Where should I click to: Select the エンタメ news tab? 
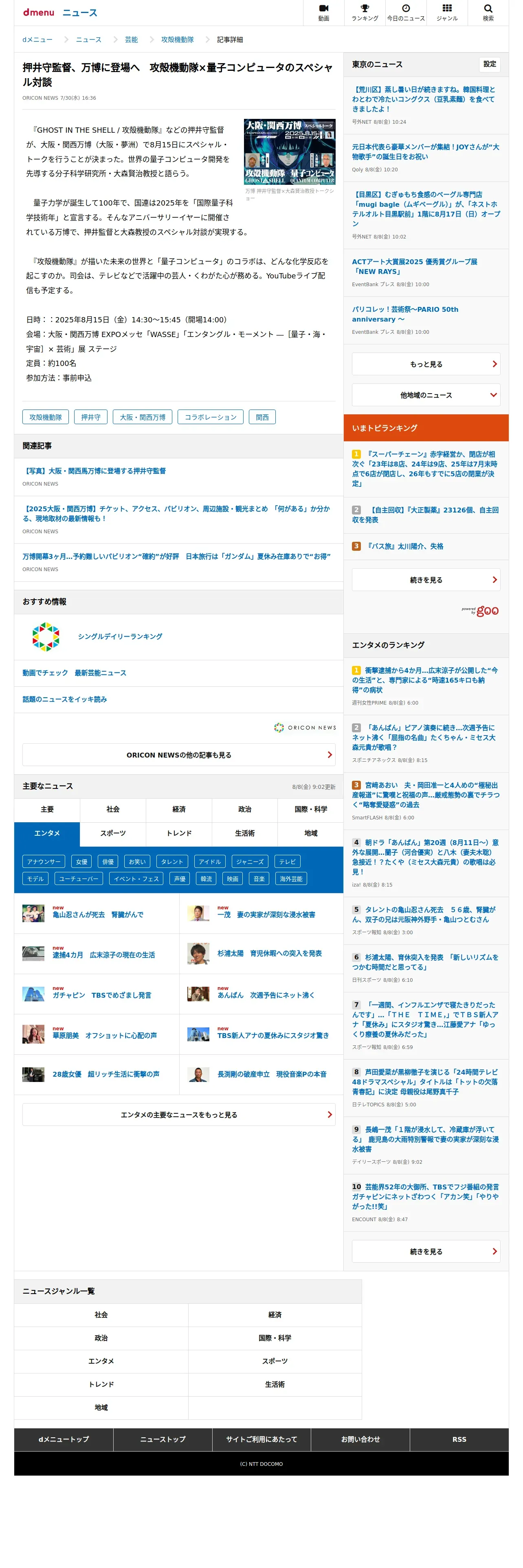click(x=47, y=833)
